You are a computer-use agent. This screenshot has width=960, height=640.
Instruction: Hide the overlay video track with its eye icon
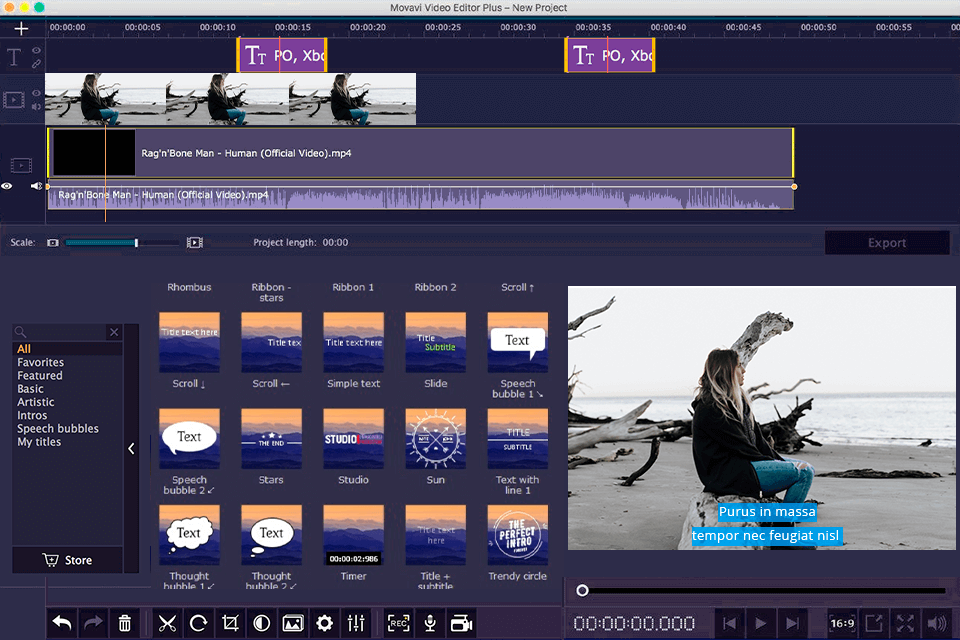pos(37,93)
